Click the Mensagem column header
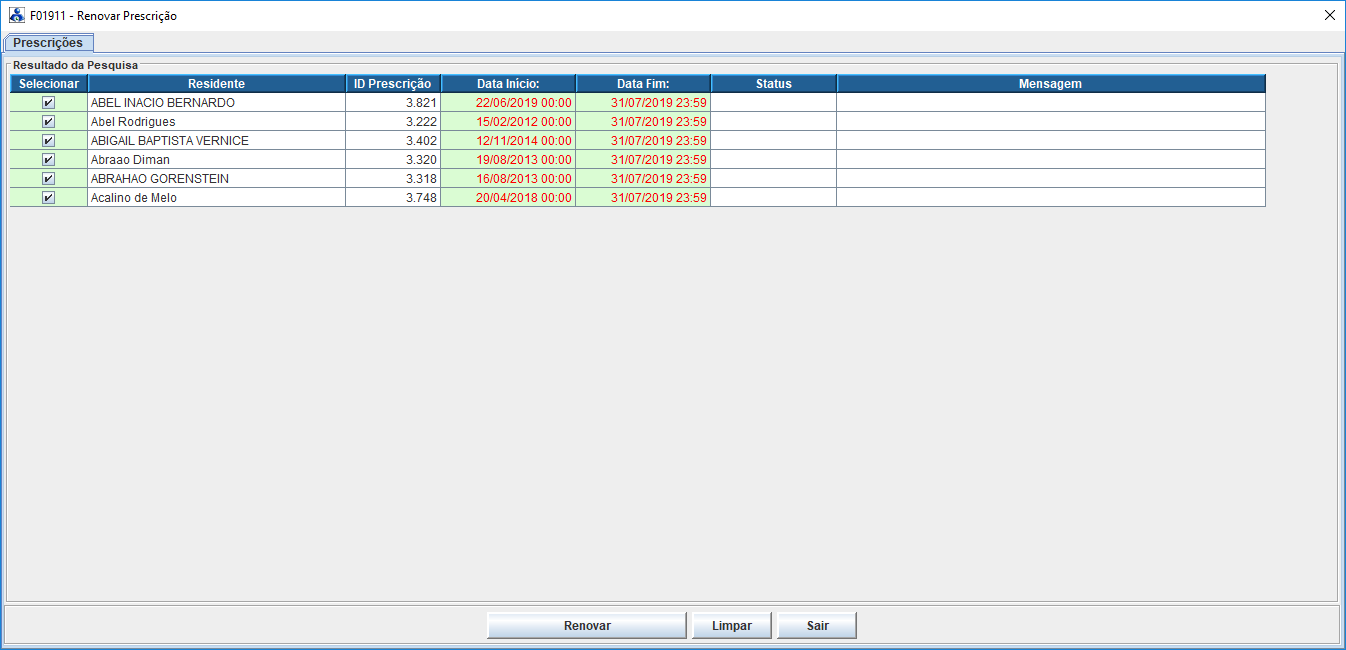 coord(1050,84)
